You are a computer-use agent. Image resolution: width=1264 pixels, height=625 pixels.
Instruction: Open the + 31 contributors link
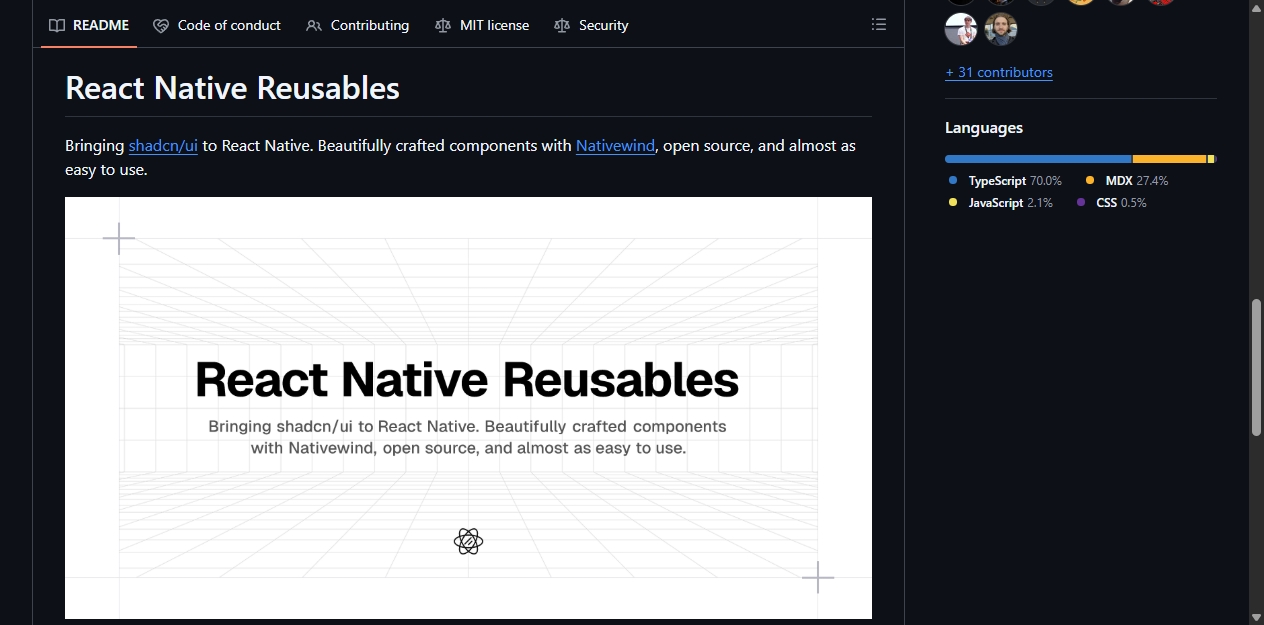coord(999,72)
